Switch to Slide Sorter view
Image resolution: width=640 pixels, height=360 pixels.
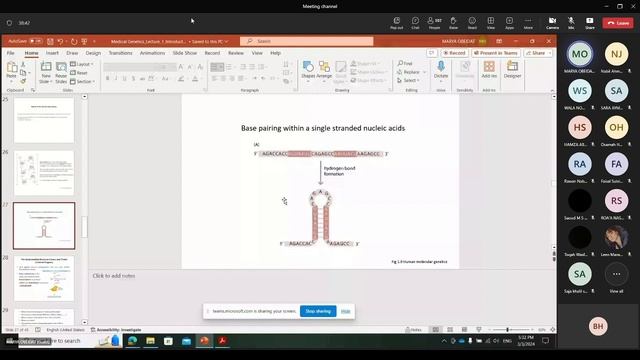(x=450, y=329)
